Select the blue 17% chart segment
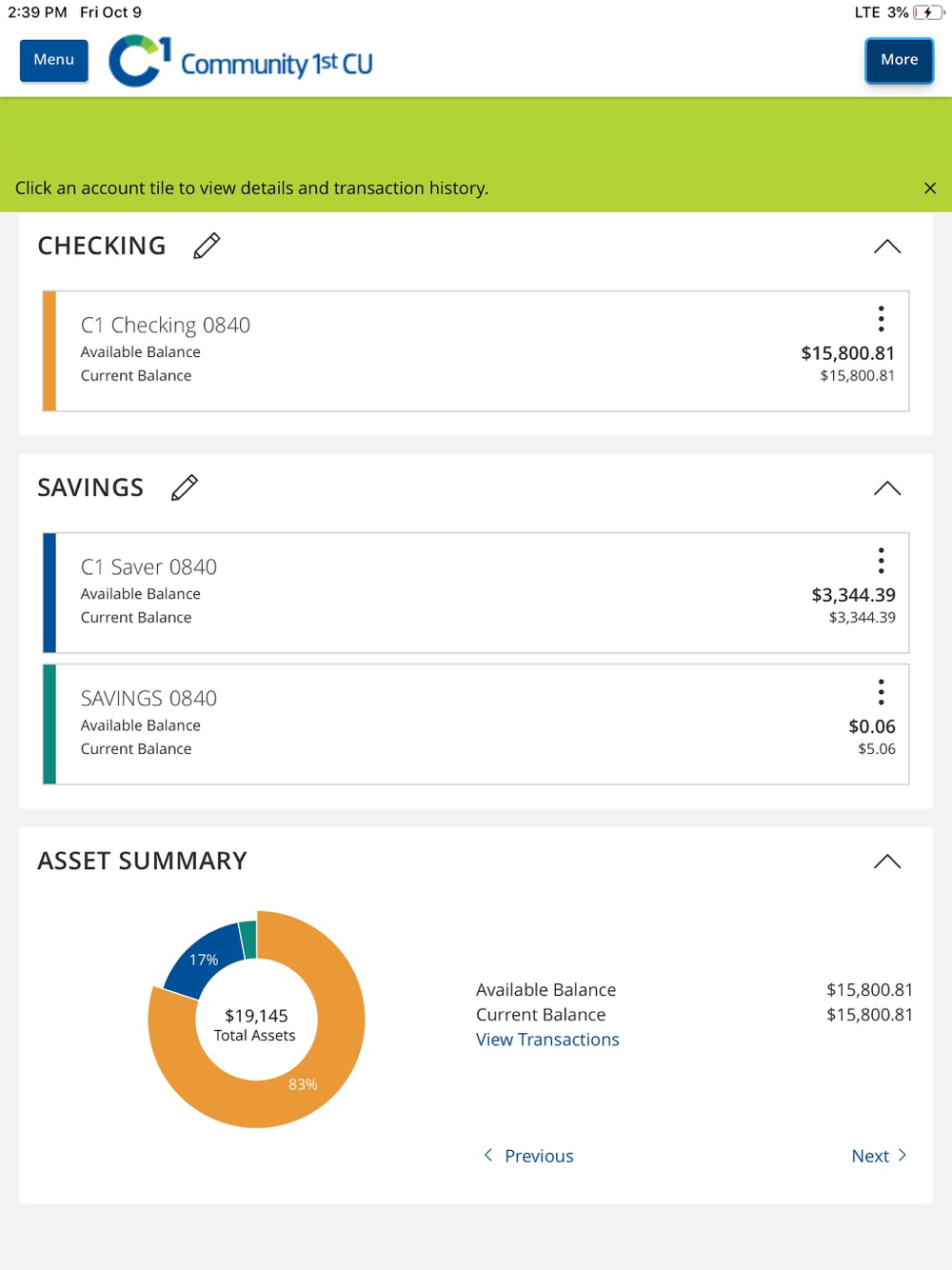952x1270 pixels. (x=203, y=960)
